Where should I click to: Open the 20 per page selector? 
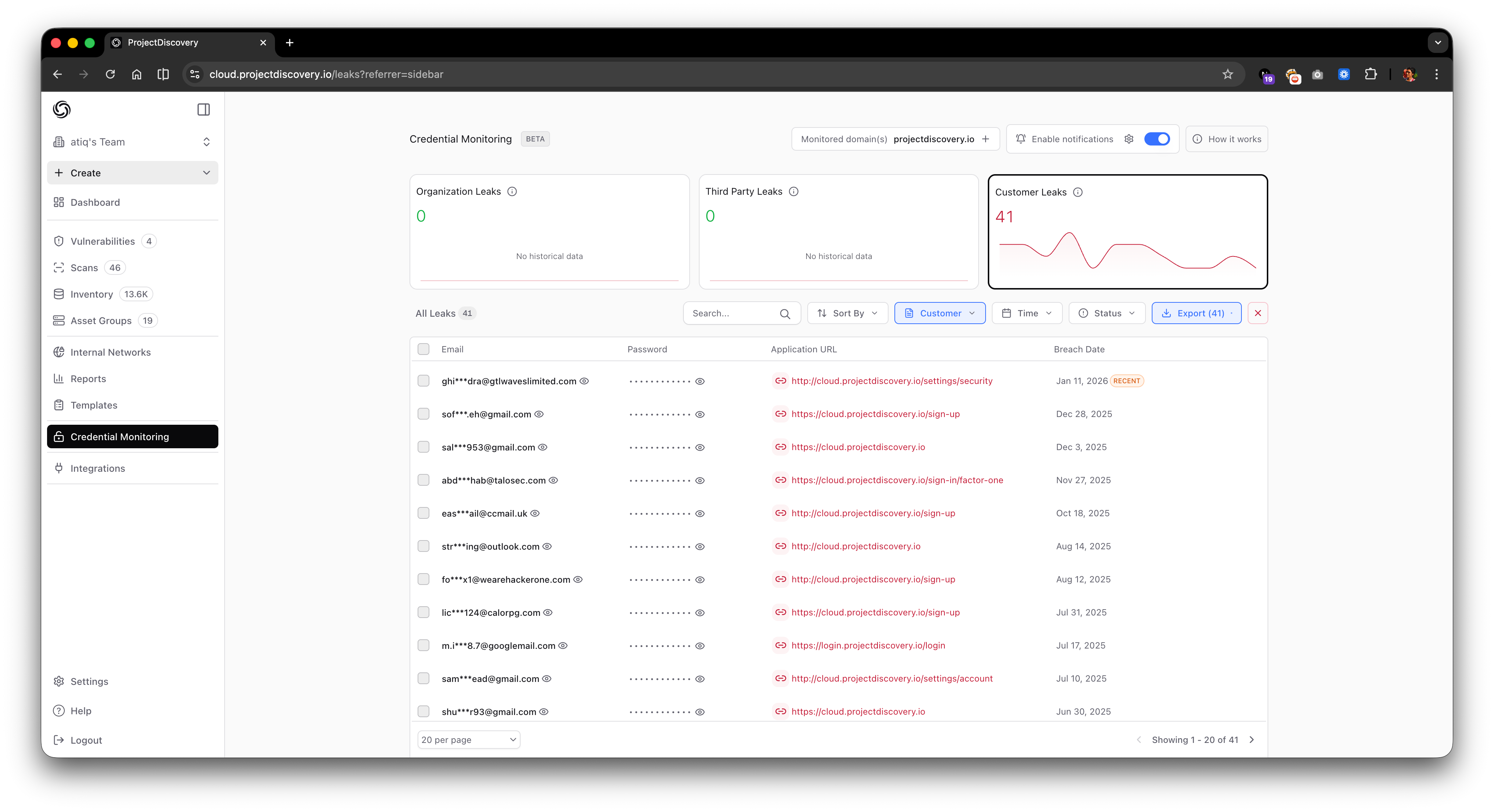pyautogui.click(x=469, y=740)
